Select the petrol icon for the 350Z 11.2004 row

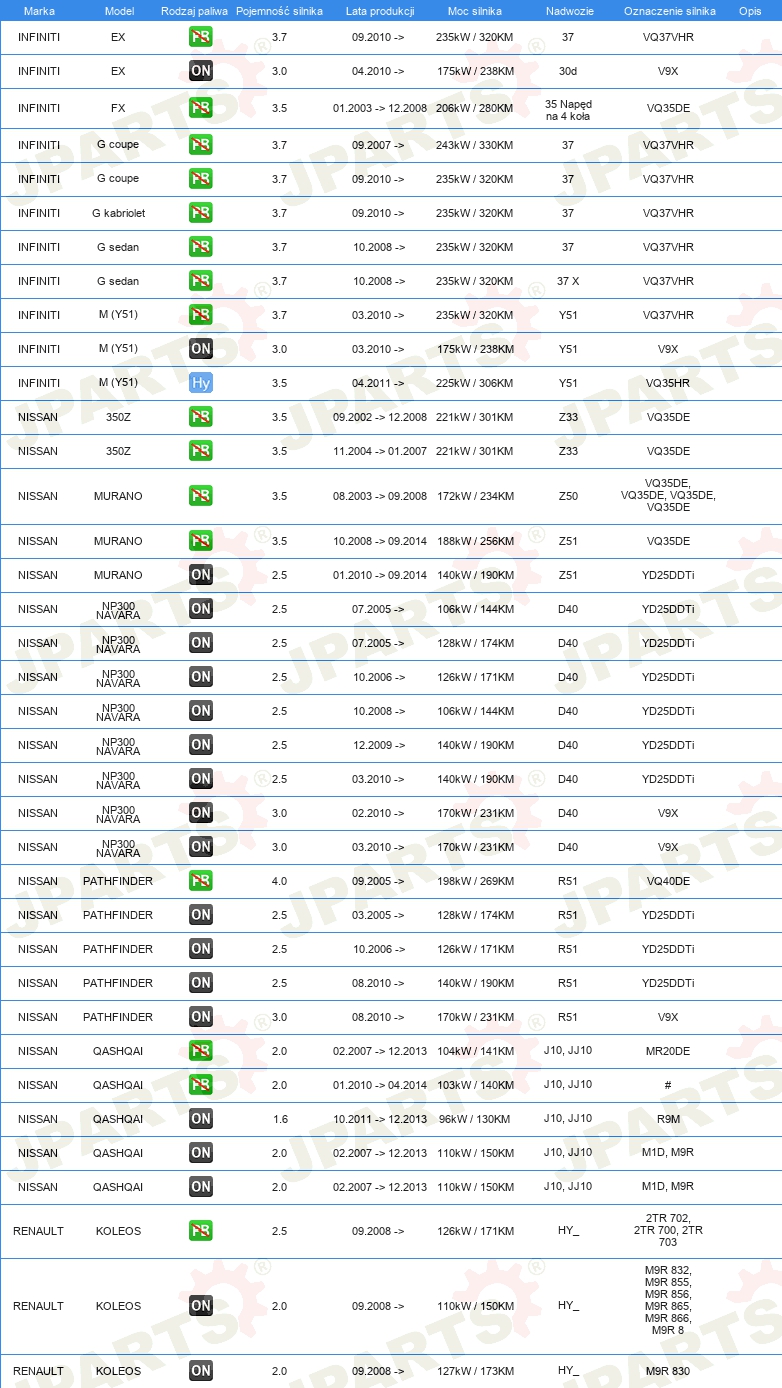point(201,451)
